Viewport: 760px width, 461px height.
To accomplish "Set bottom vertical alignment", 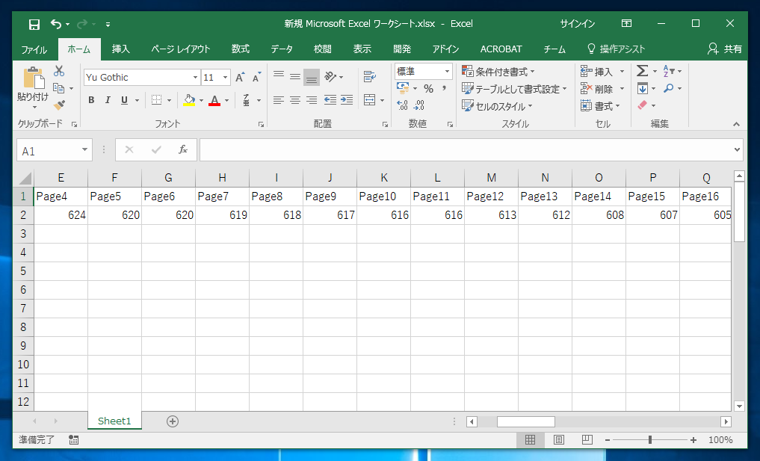I will pyautogui.click(x=311, y=78).
